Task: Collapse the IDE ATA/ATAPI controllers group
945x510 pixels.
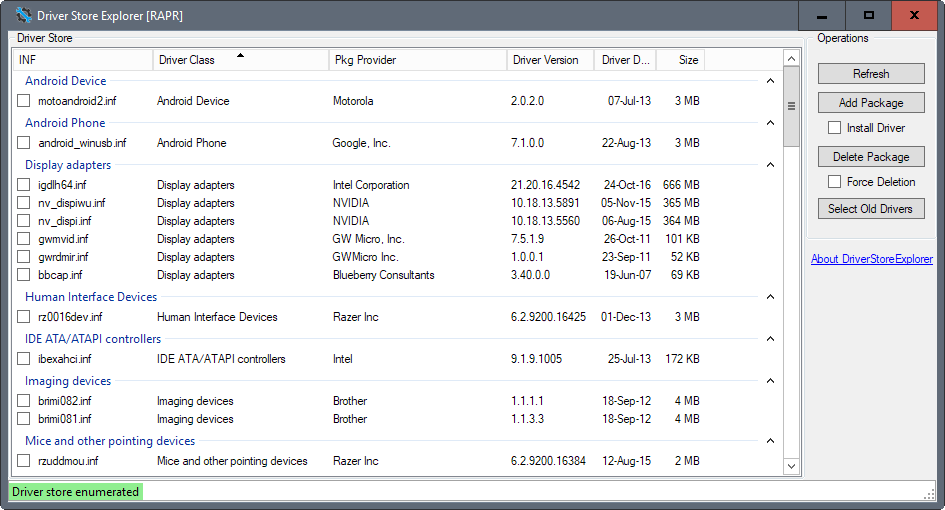Action: tap(770, 339)
